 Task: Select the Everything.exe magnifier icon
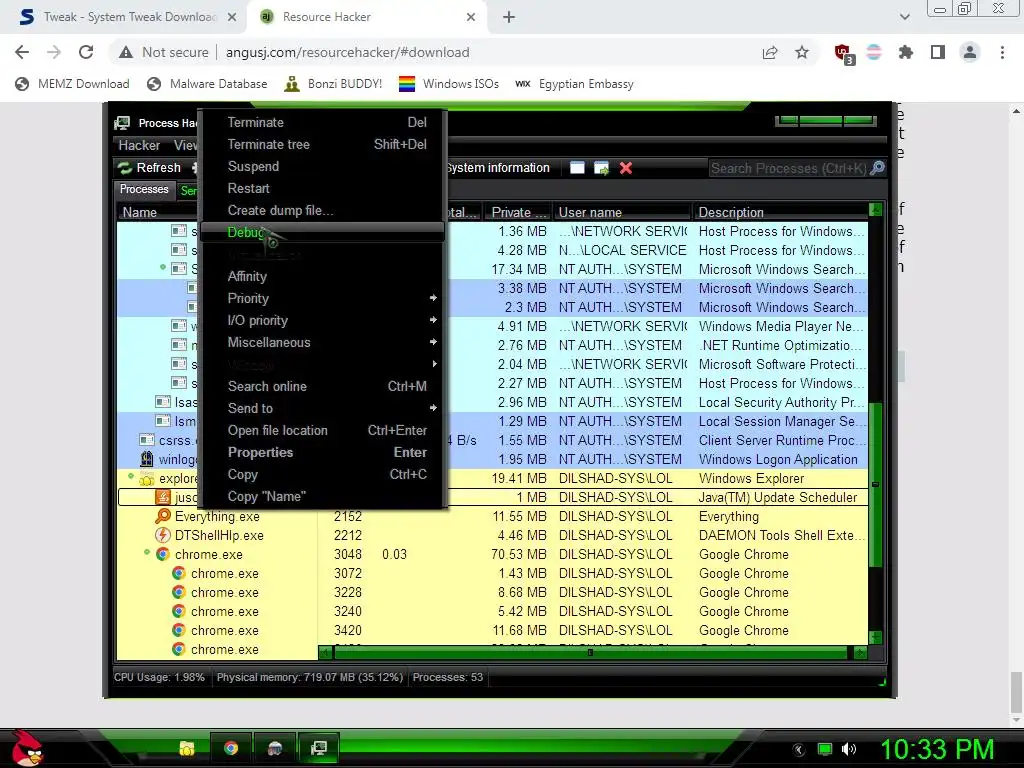(x=163, y=516)
